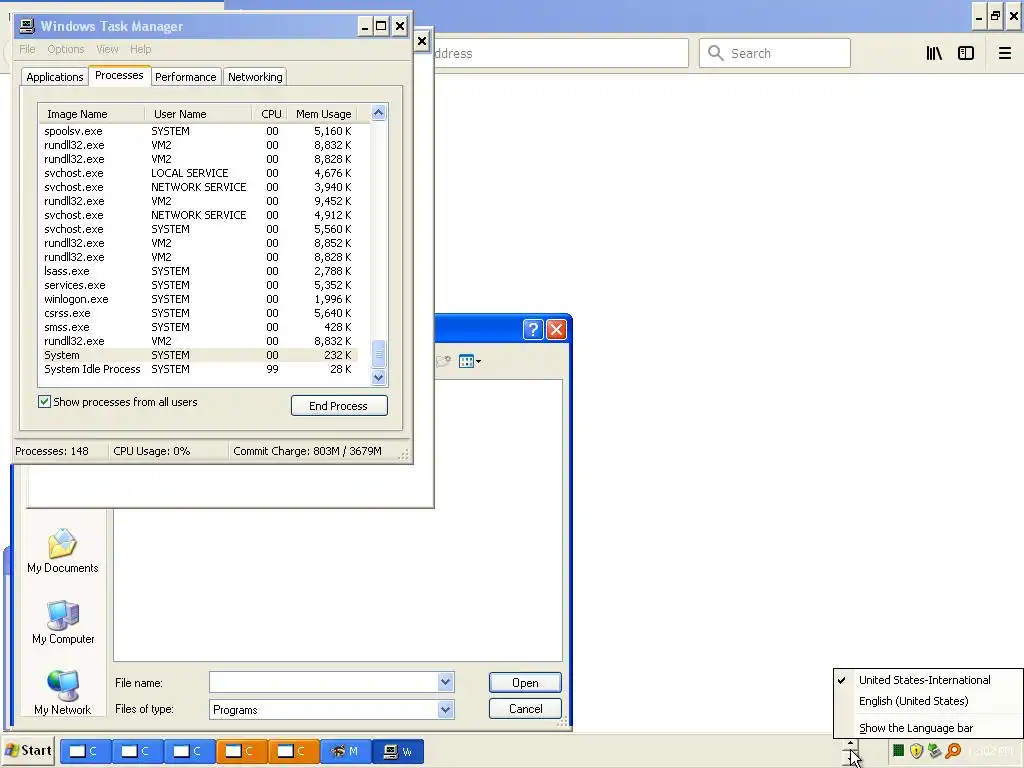Choose English (United States) input language
The height and width of the screenshot is (768, 1024).
pyautogui.click(x=913, y=701)
